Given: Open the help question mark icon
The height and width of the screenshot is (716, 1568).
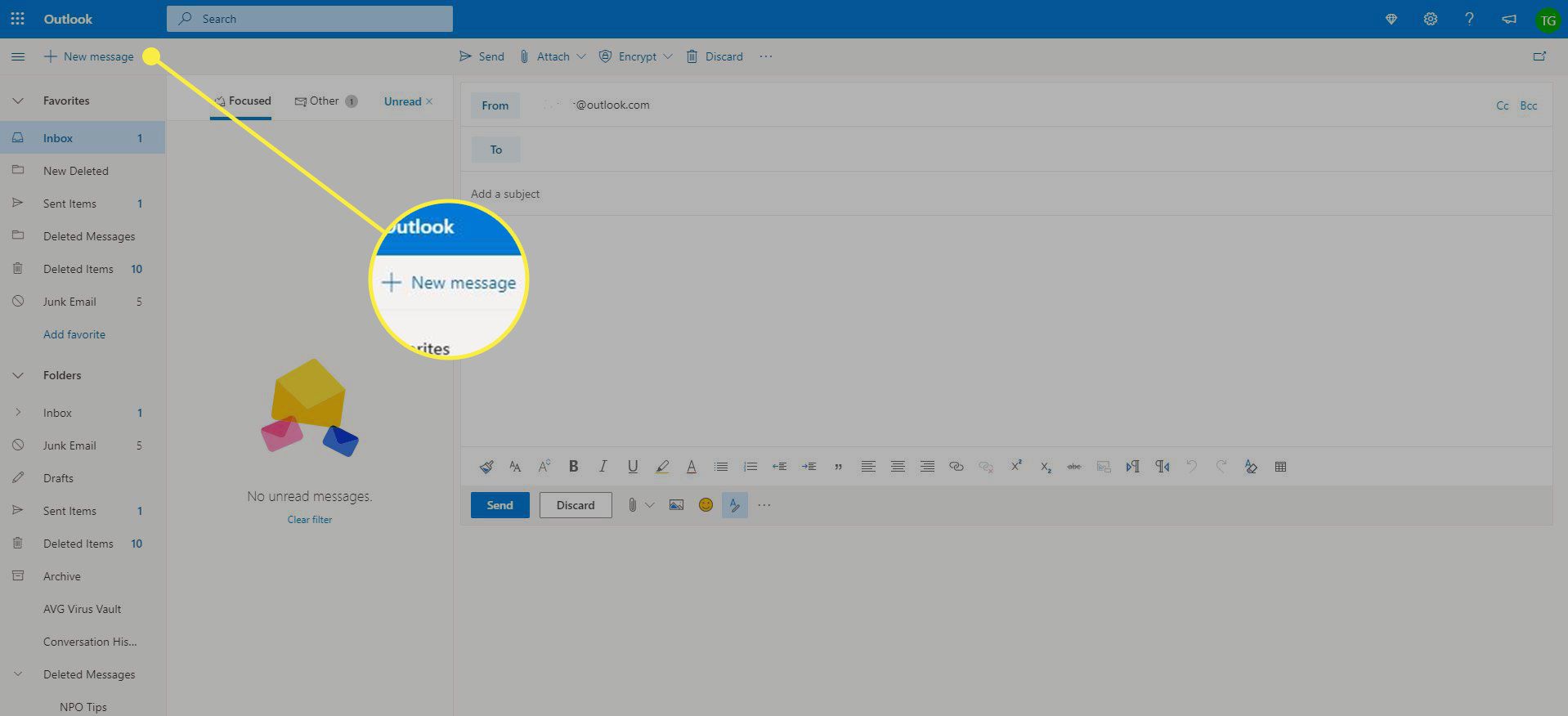Looking at the screenshot, I should [1469, 19].
